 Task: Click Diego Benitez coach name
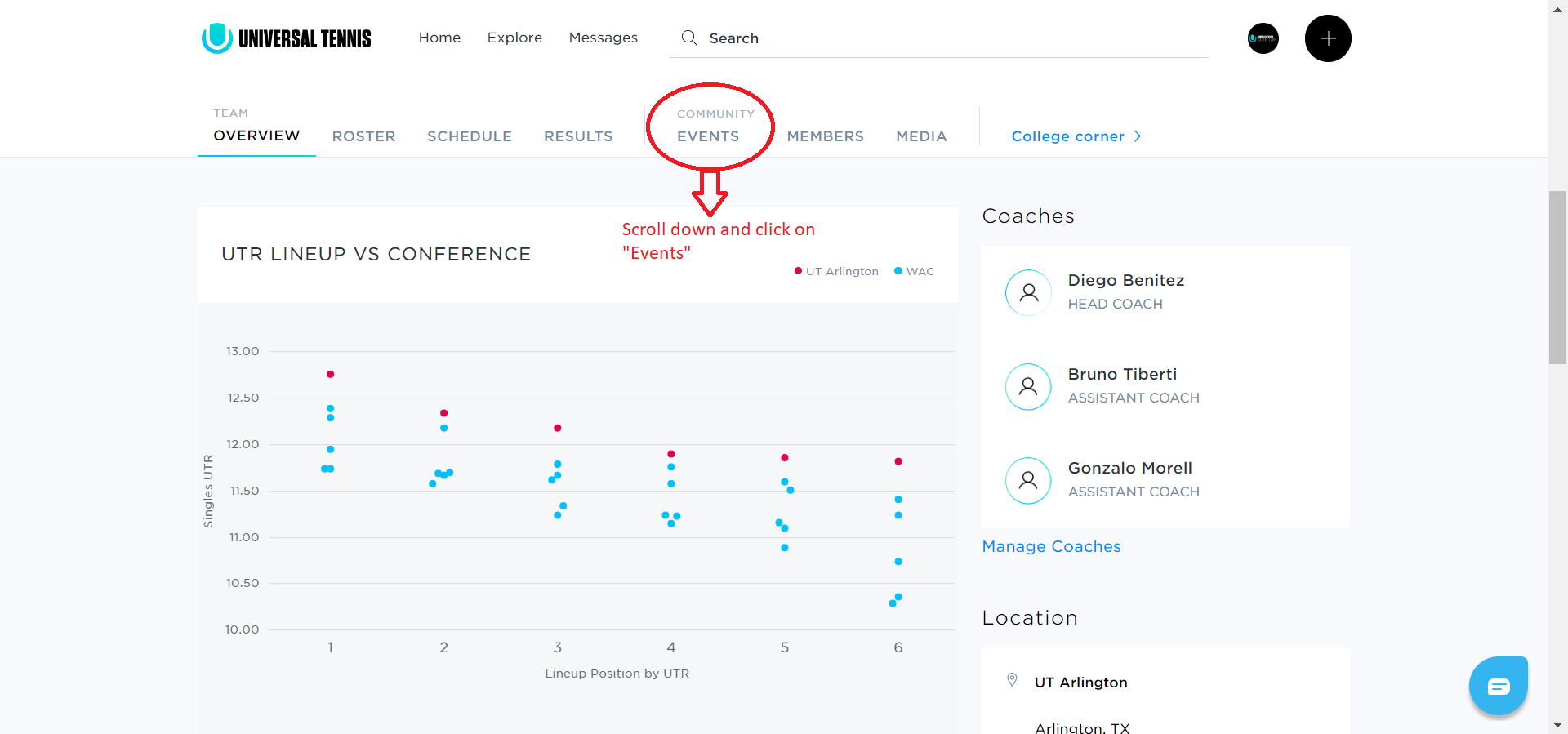1126,280
